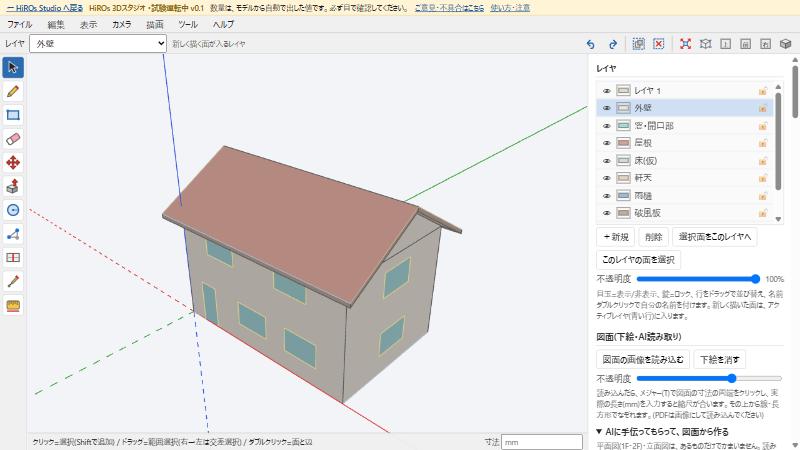
Task: Open the active layer dropdown showing 外壁
Action: click(98, 44)
